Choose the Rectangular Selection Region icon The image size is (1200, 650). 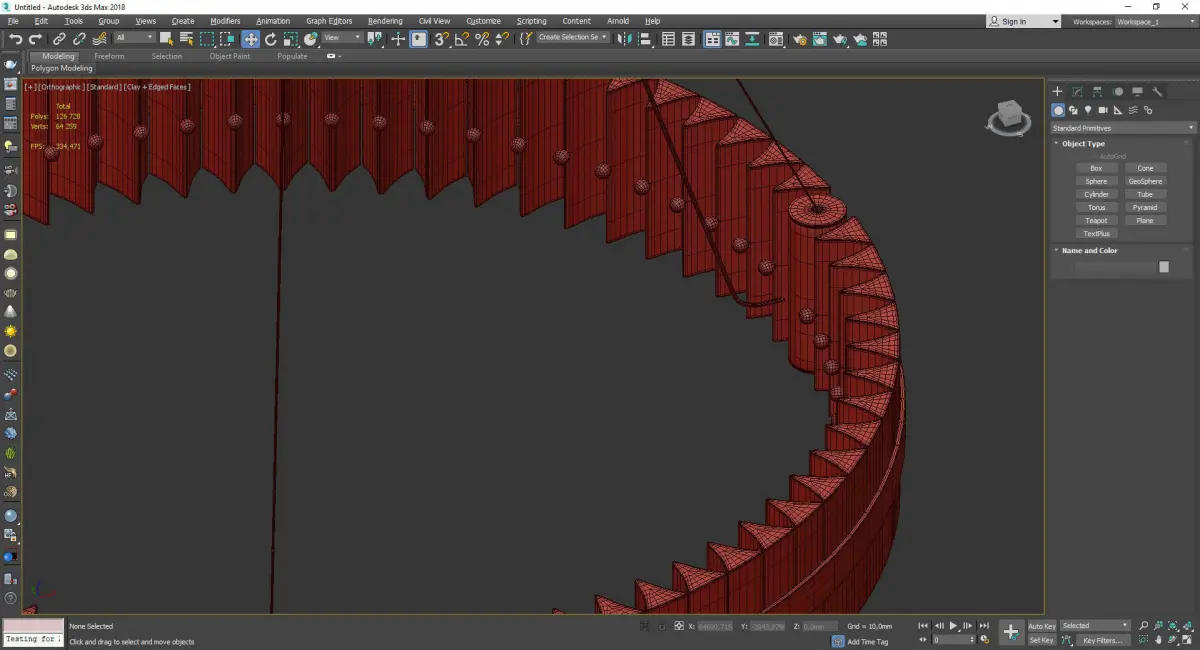207,39
